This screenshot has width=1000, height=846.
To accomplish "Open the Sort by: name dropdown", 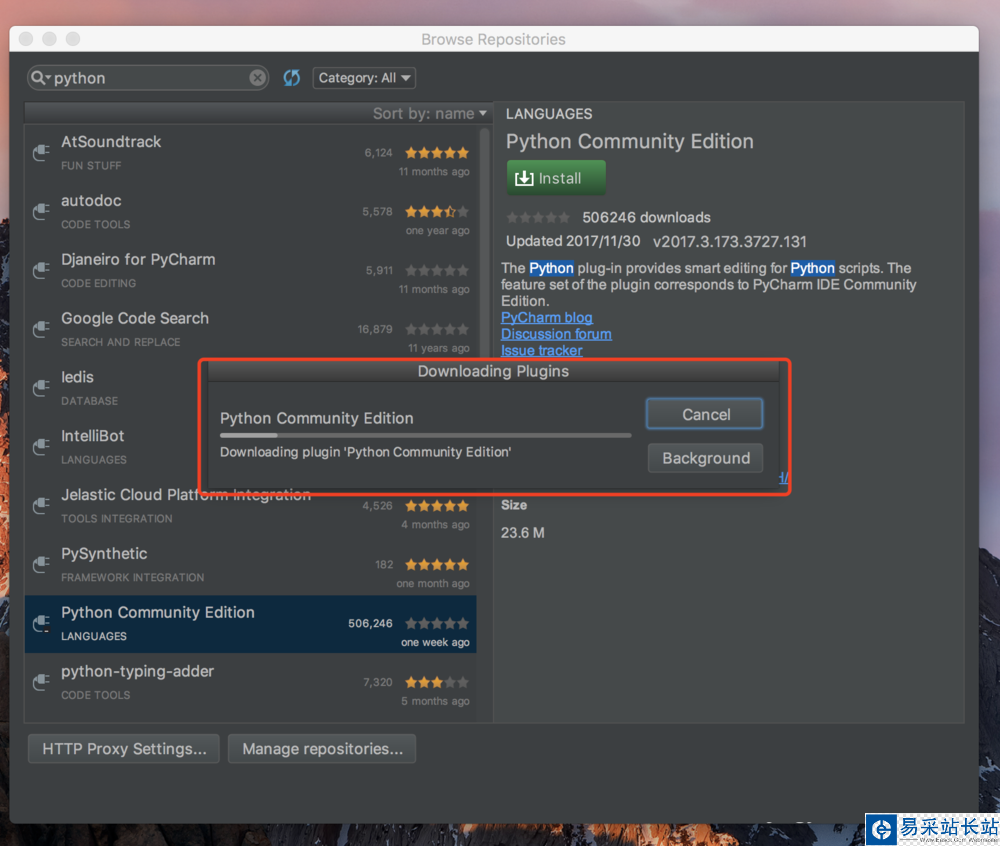I will point(429,113).
